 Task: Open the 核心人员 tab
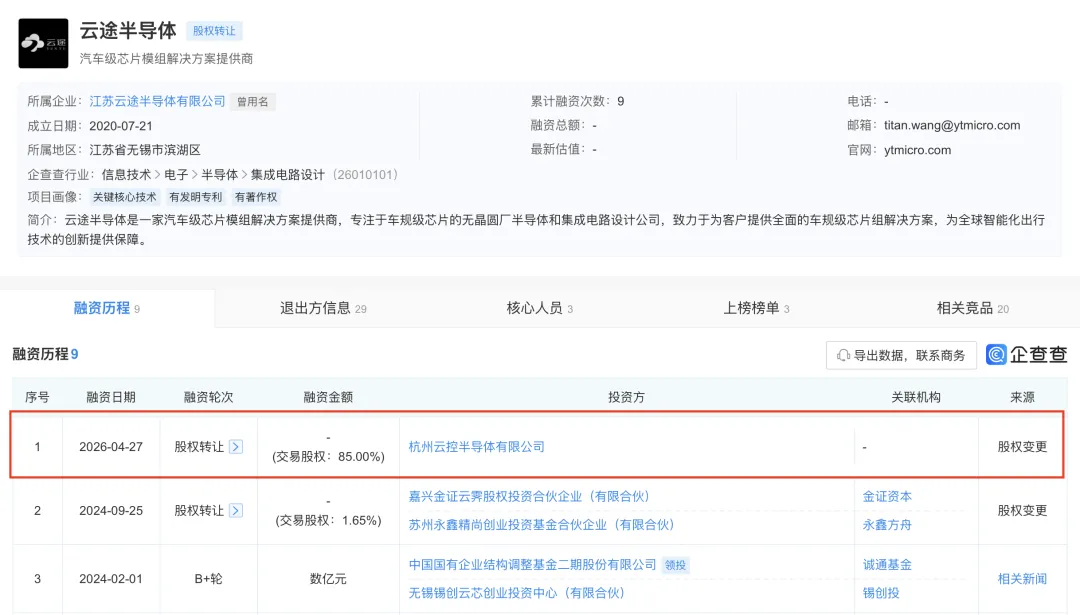coord(539,308)
